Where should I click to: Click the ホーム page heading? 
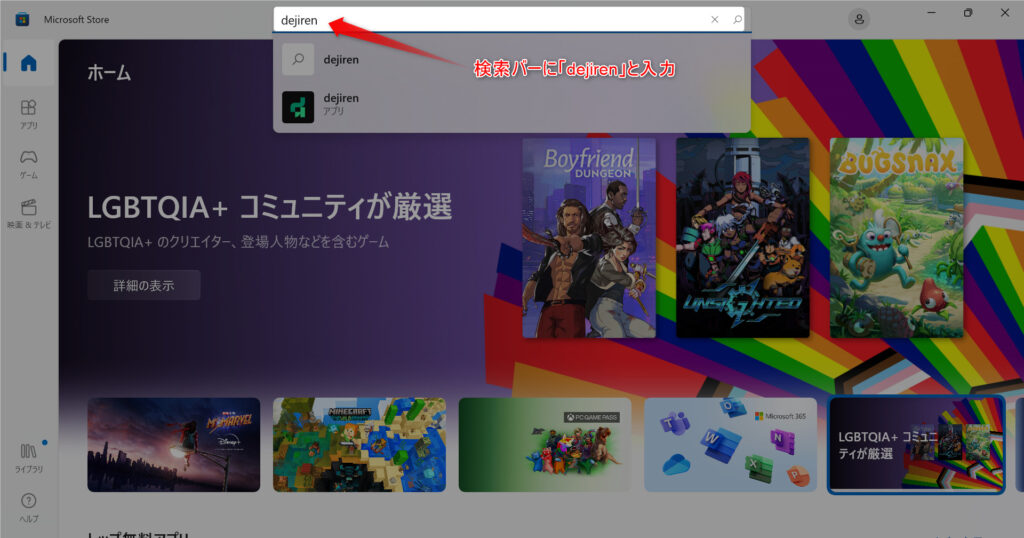[x=109, y=72]
